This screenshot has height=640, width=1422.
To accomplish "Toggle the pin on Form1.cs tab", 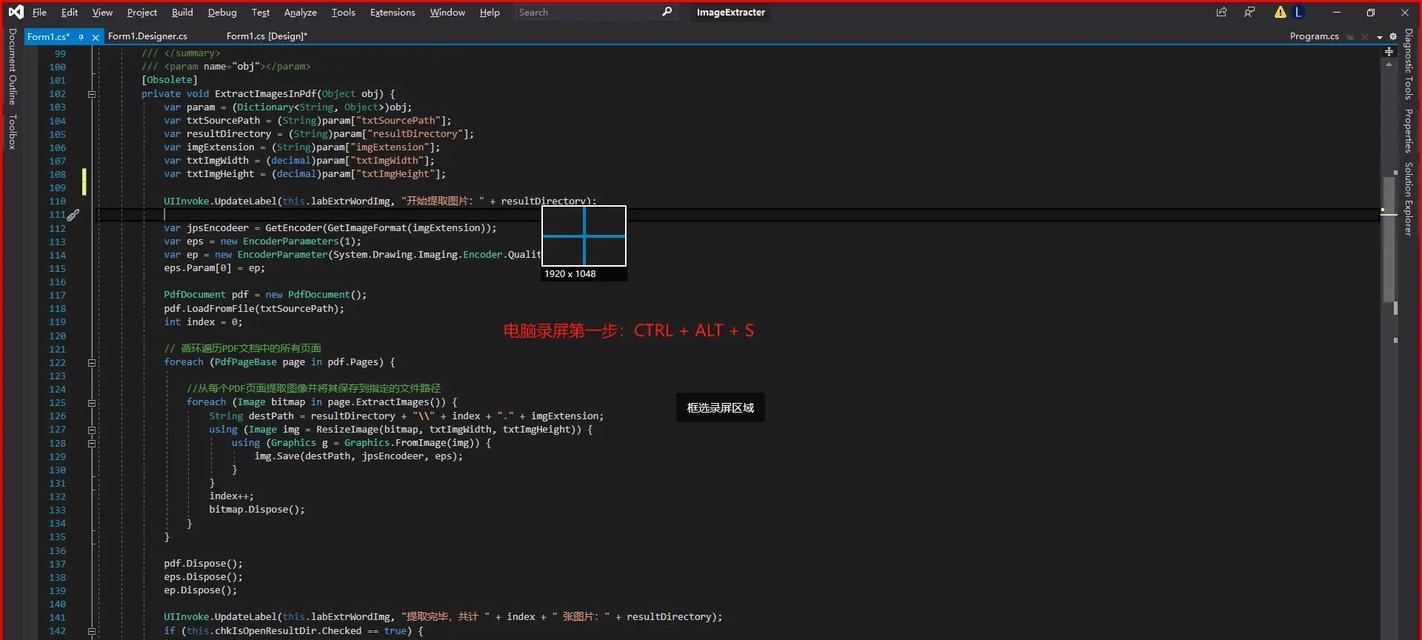I will tap(81, 37).
